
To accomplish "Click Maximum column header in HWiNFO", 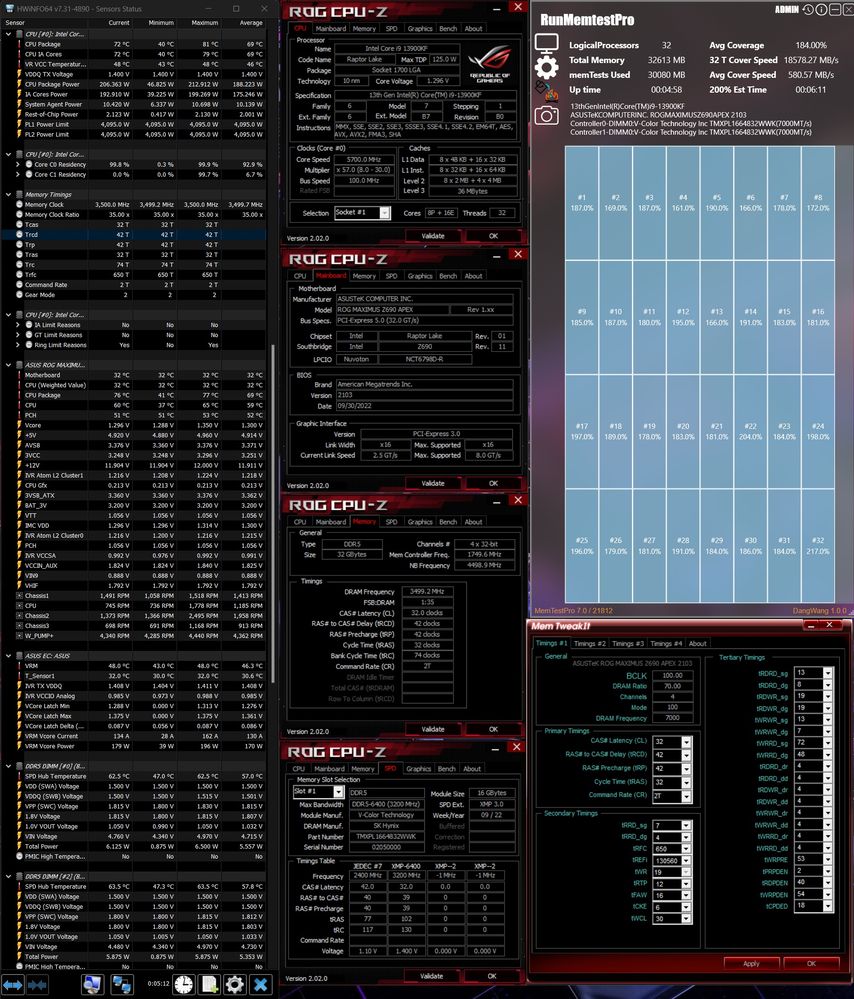I will [x=205, y=22].
